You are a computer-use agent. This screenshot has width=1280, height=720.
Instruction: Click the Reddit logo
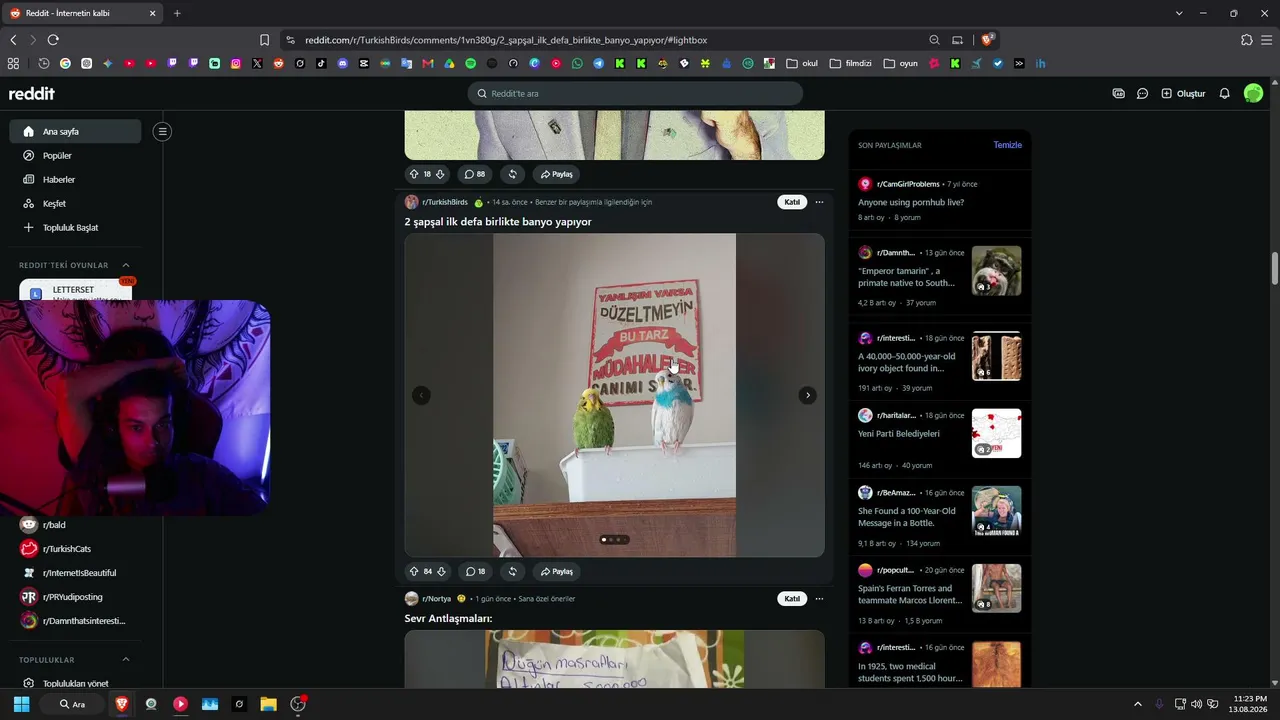(32, 93)
